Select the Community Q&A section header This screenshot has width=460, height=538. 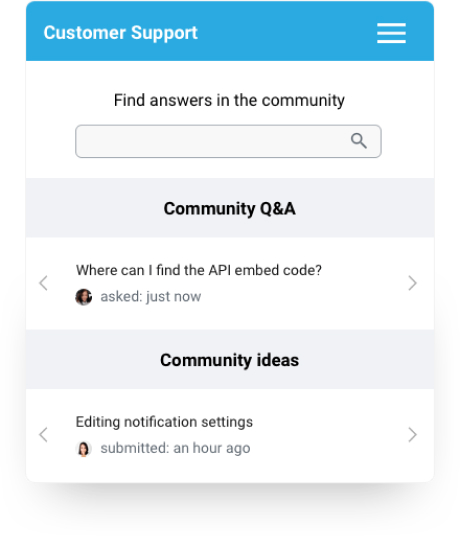(x=230, y=208)
